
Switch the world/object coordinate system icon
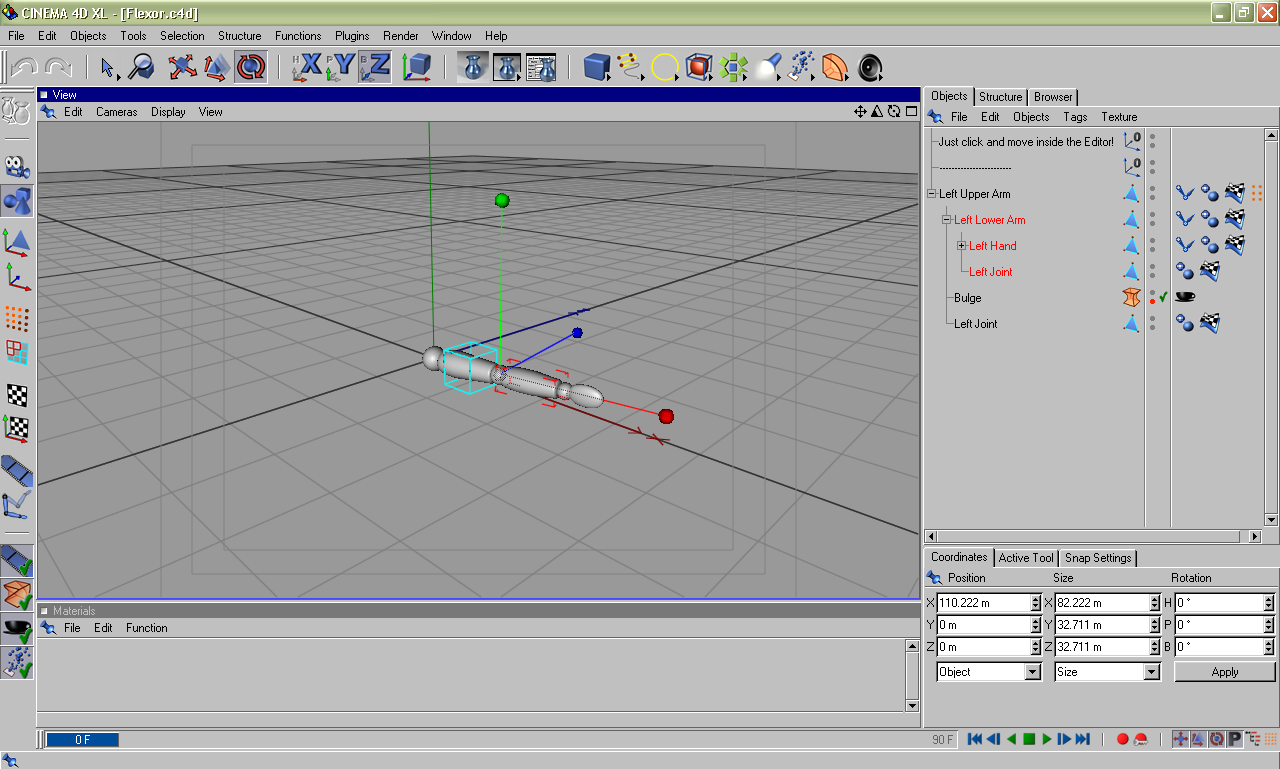416,67
